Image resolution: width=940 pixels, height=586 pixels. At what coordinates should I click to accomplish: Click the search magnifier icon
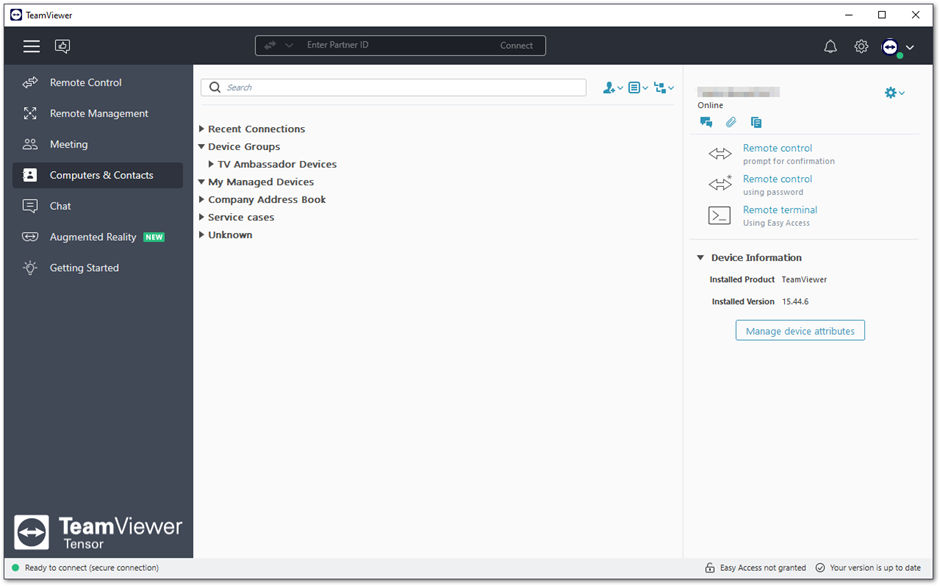[x=215, y=88]
